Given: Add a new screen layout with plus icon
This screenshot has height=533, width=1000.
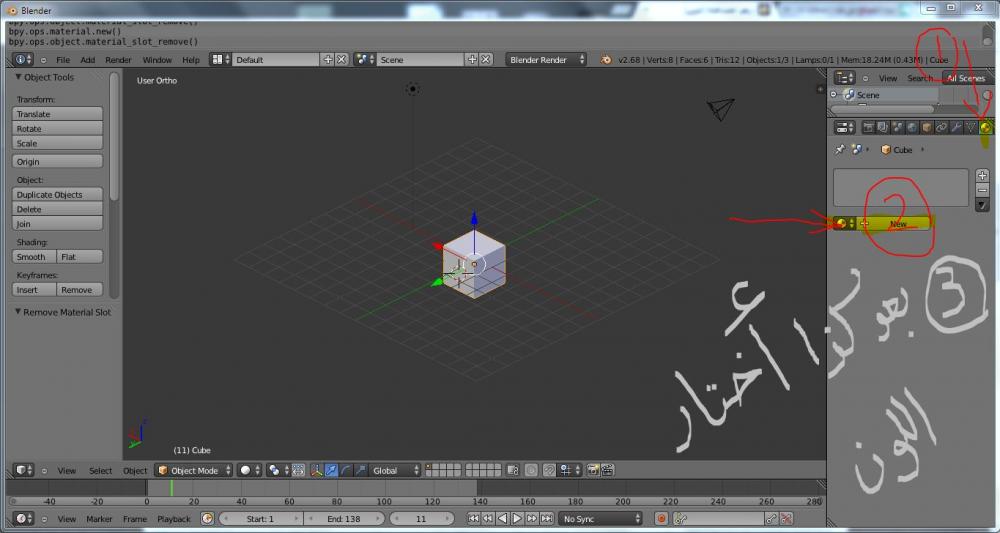Looking at the screenshot, I should [x=328, y=59].
